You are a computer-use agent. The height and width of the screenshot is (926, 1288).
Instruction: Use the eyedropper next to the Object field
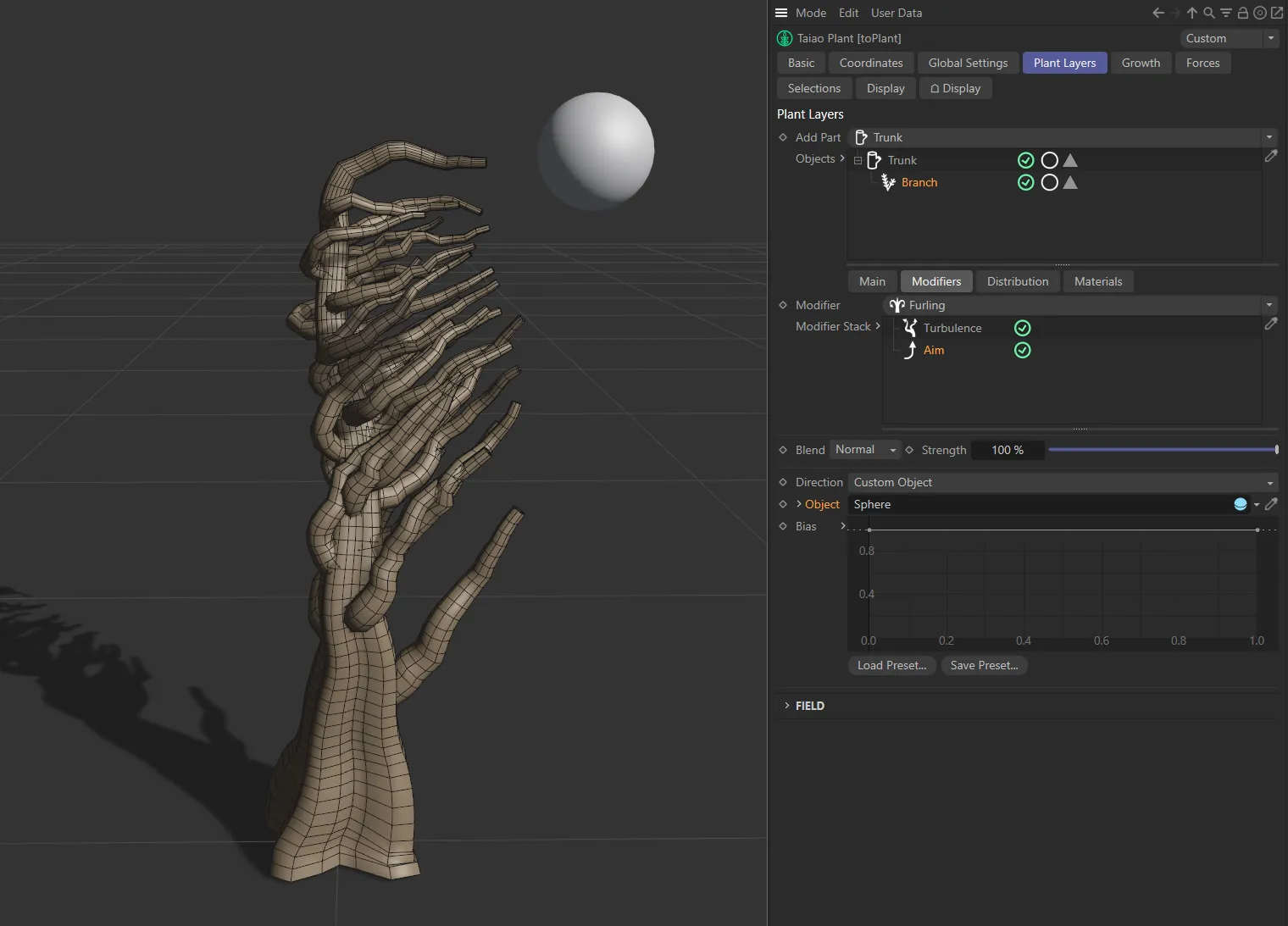pyautogui.click(x=1271, y=504)
